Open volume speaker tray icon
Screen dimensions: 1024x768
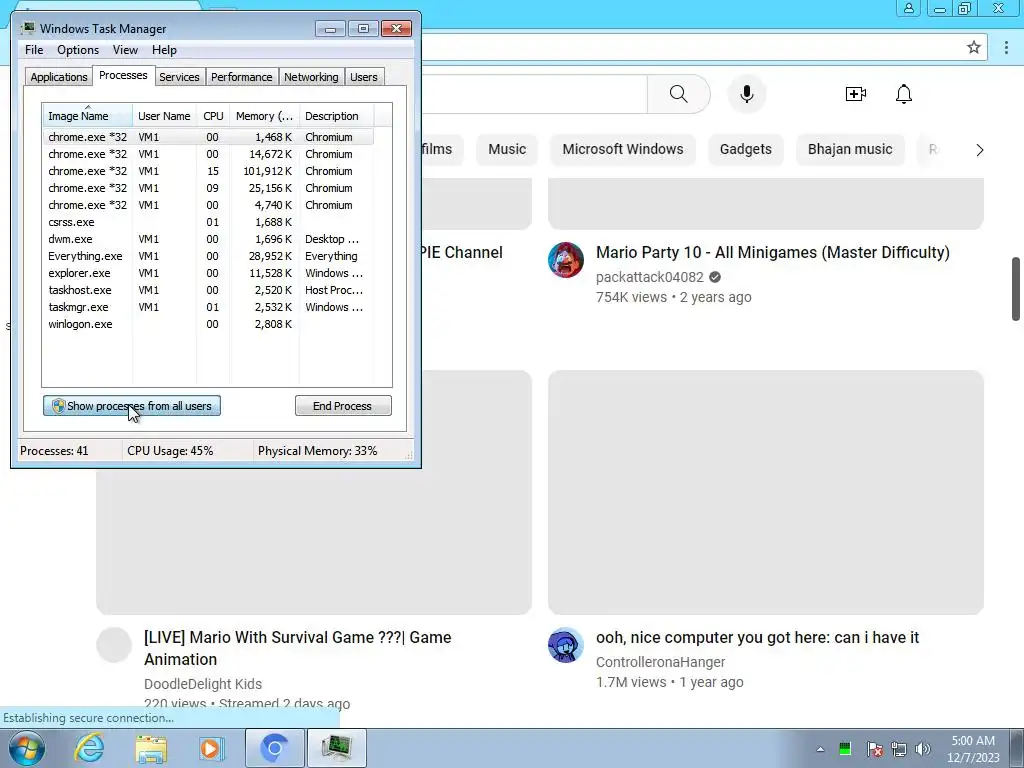click(x=923, y=749)
